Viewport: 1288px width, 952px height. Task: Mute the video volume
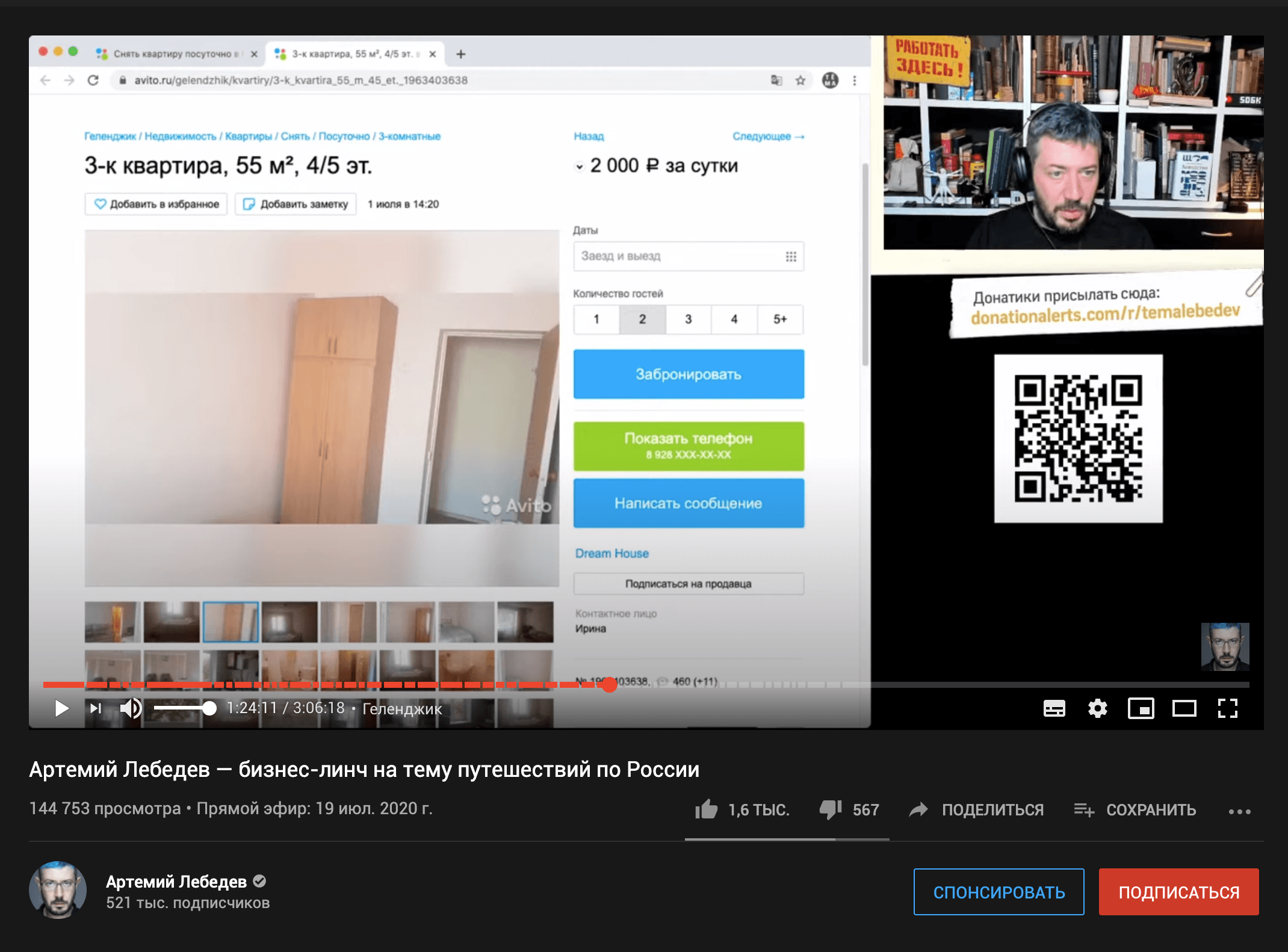tap(131, 708)
